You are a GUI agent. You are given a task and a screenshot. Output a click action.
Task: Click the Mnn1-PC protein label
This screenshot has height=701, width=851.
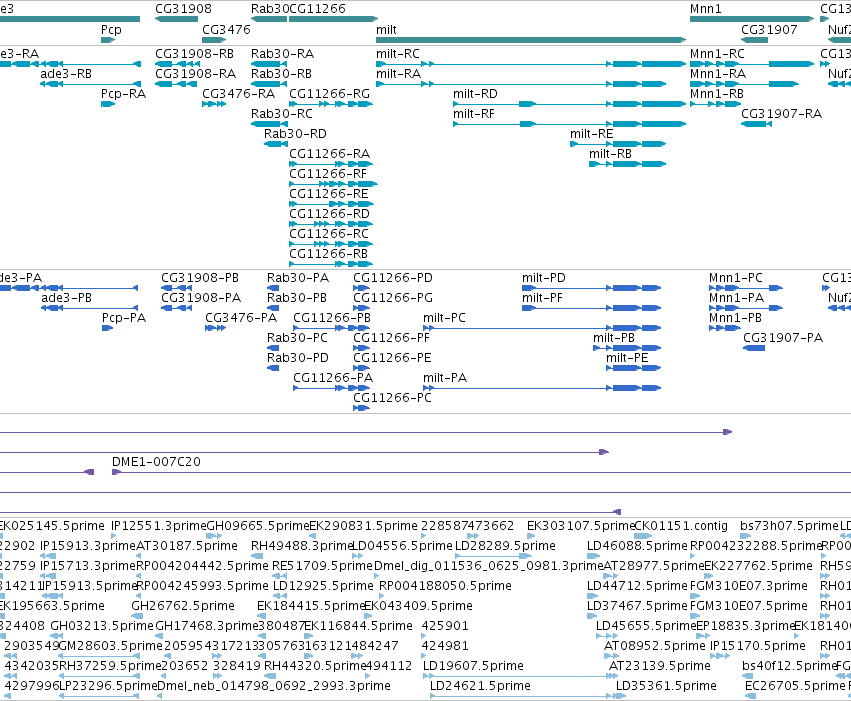point(735,278)
